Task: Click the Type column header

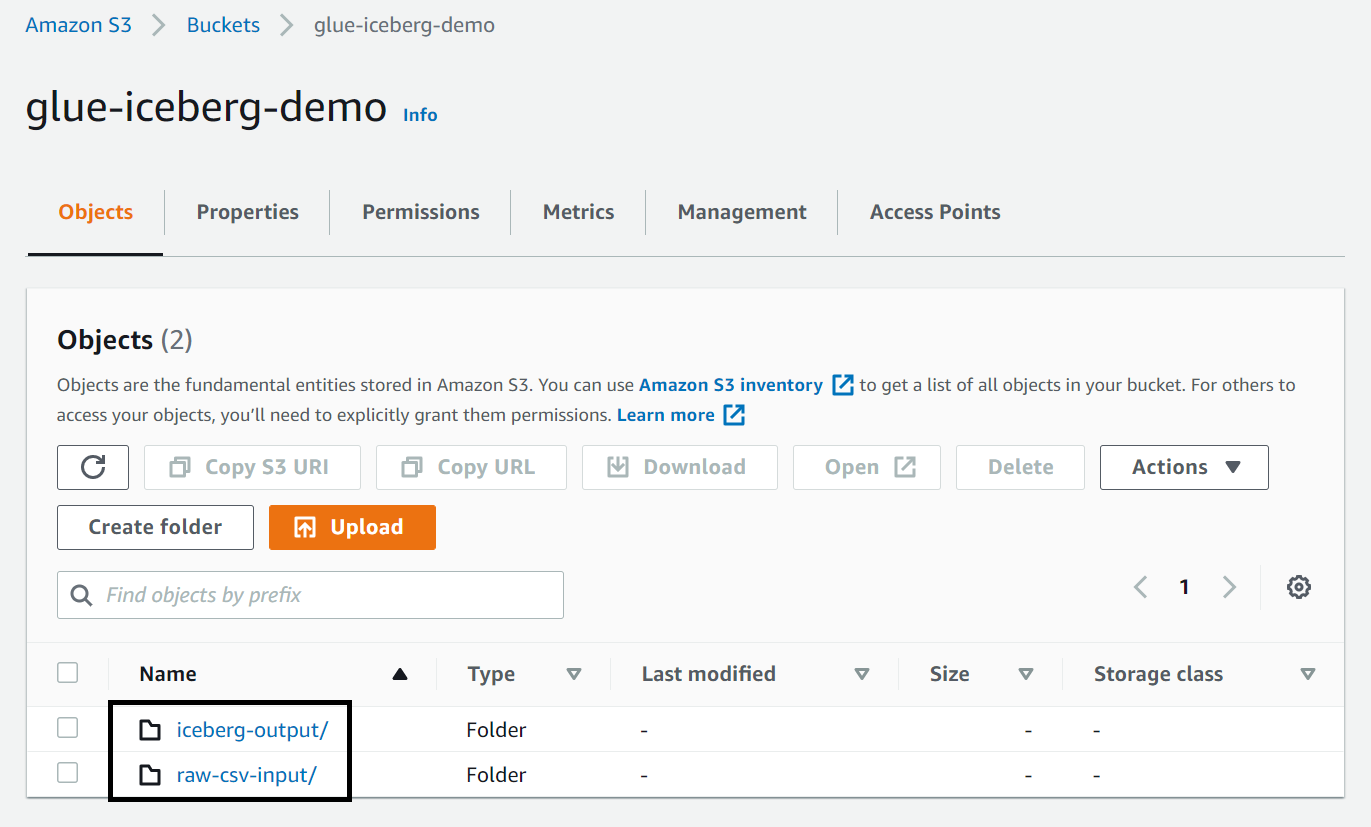Action: pos(491,674)
